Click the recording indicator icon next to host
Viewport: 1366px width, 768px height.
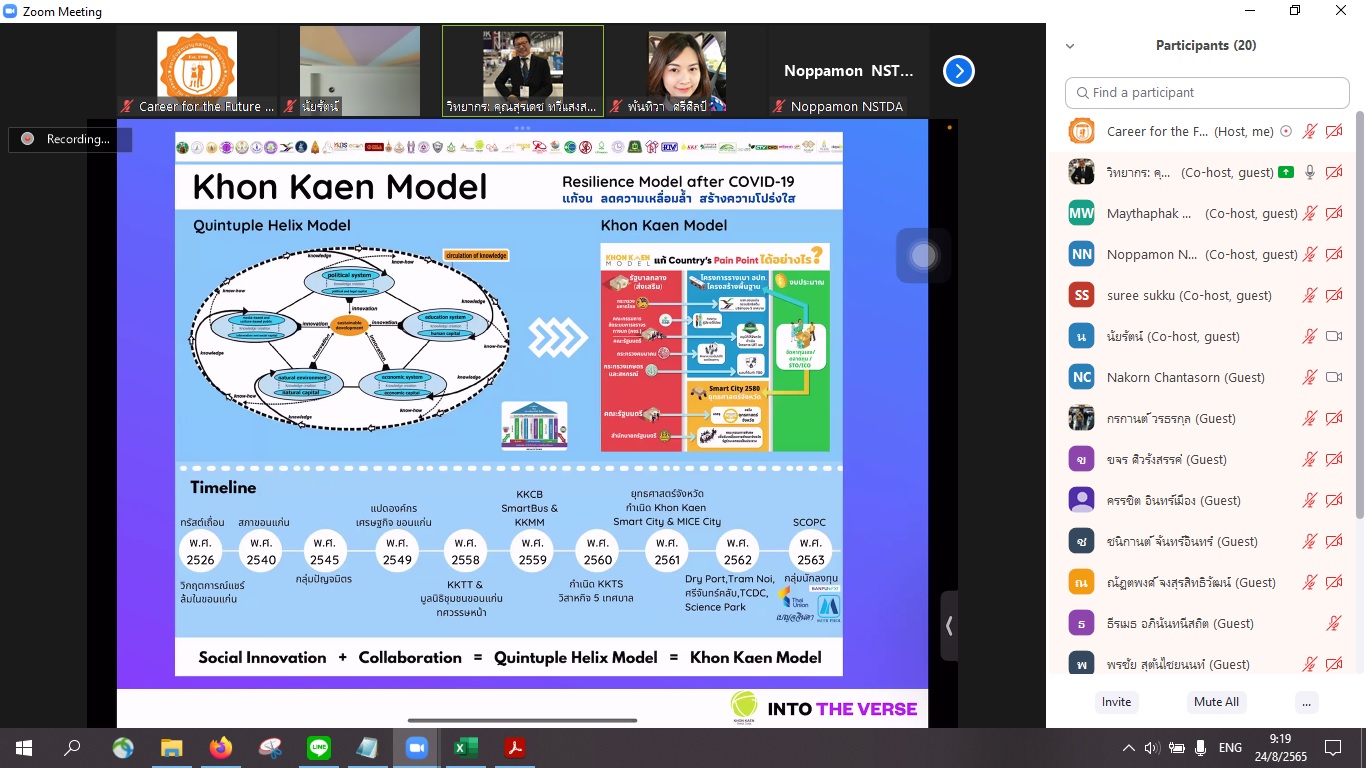click(x=1286, y=131)
